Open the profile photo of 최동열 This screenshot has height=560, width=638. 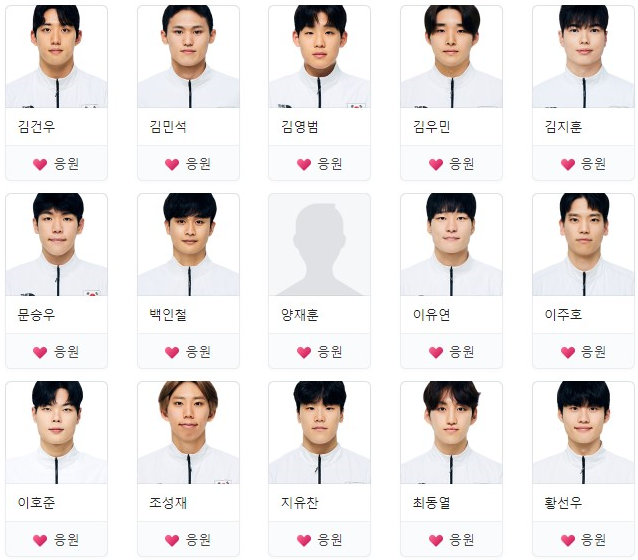[451, 433]
